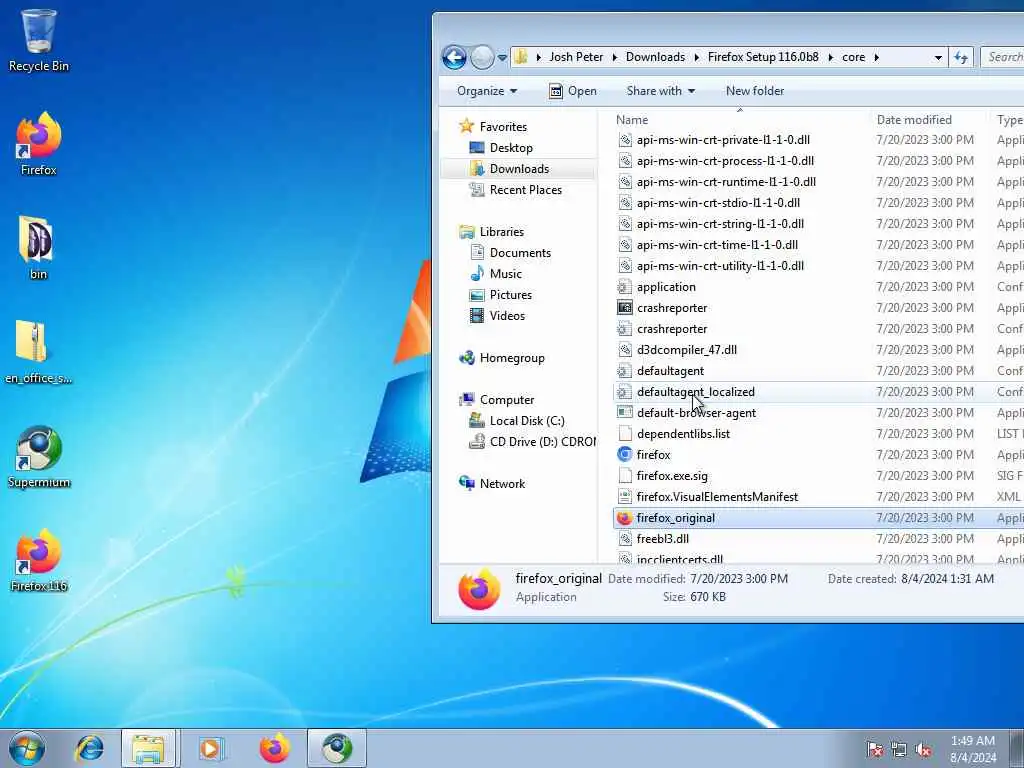The image size is (1024, 768).
Task: Open Windows Media Player from taskbar
Action: (211, 748)
